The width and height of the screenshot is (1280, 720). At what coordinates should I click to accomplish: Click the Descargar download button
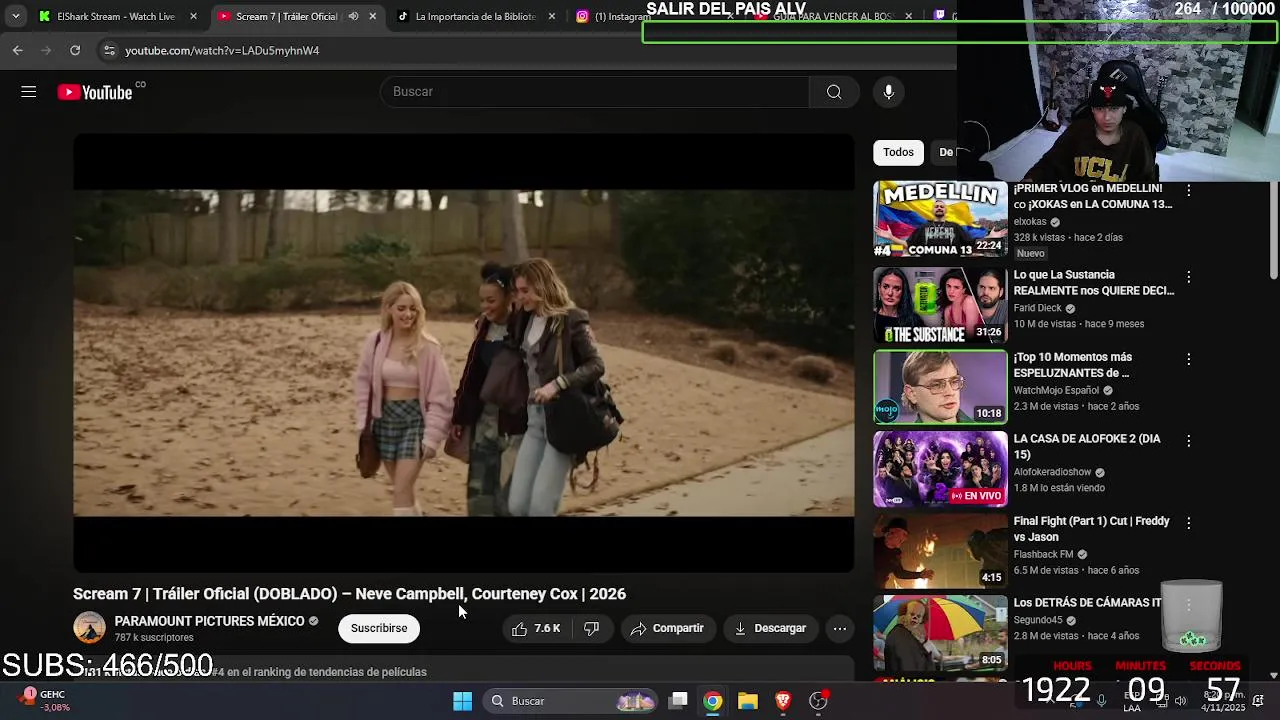point(769,628)
